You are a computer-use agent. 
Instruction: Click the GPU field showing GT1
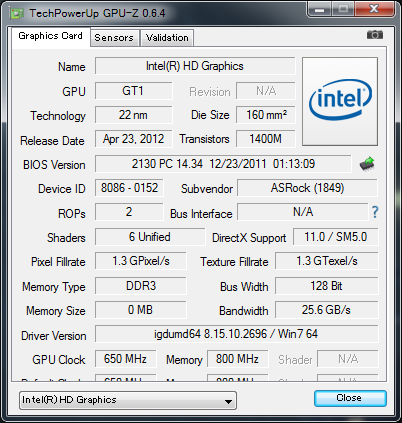point(133,91)
